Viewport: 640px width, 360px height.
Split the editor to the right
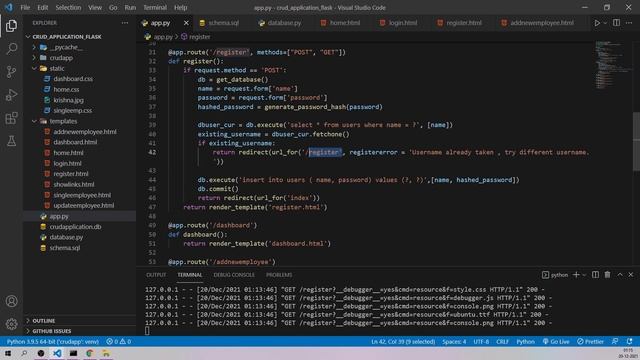pos(616,23)
